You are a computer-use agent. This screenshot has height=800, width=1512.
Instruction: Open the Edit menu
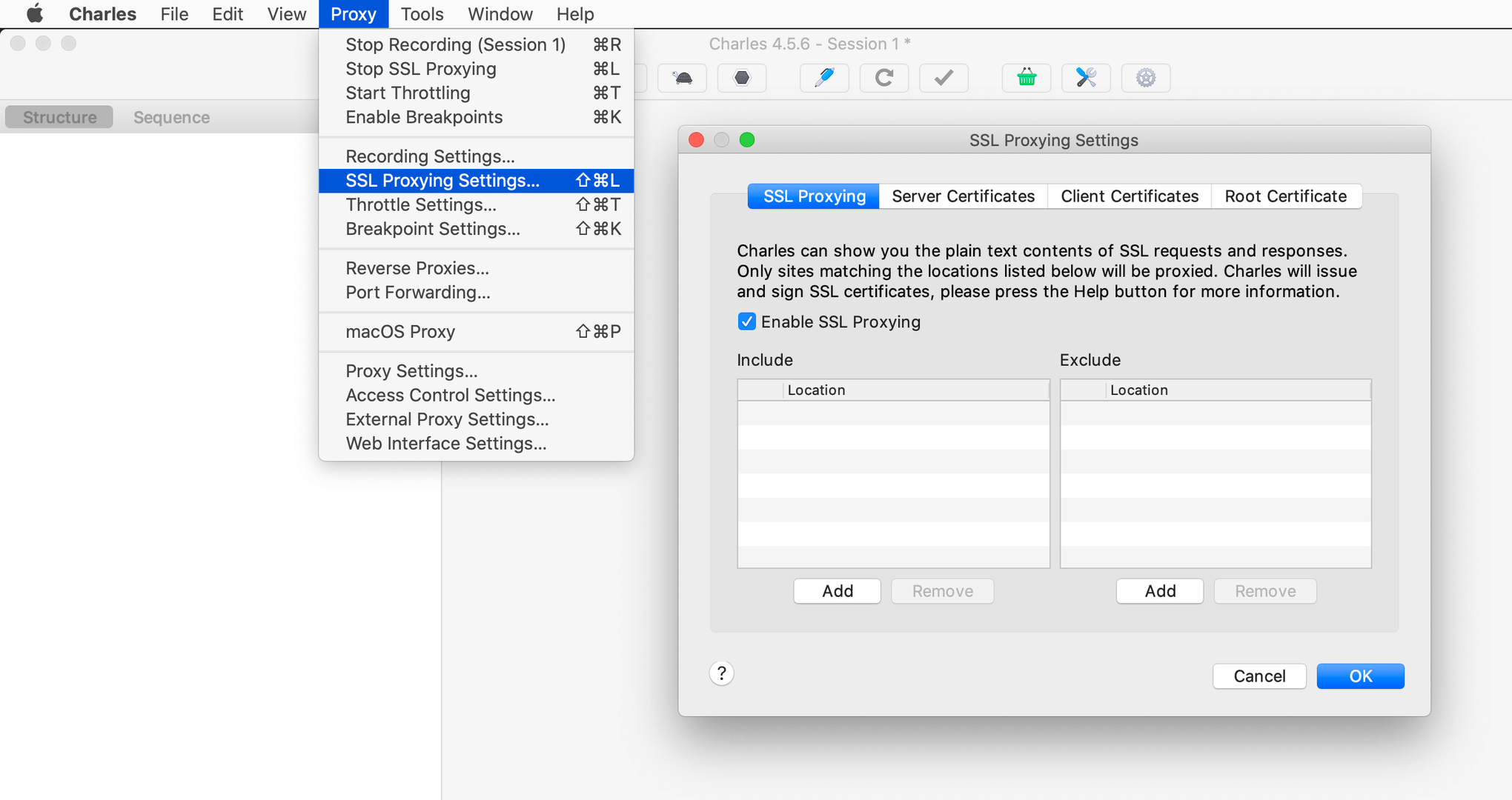[x=228, y=14]
